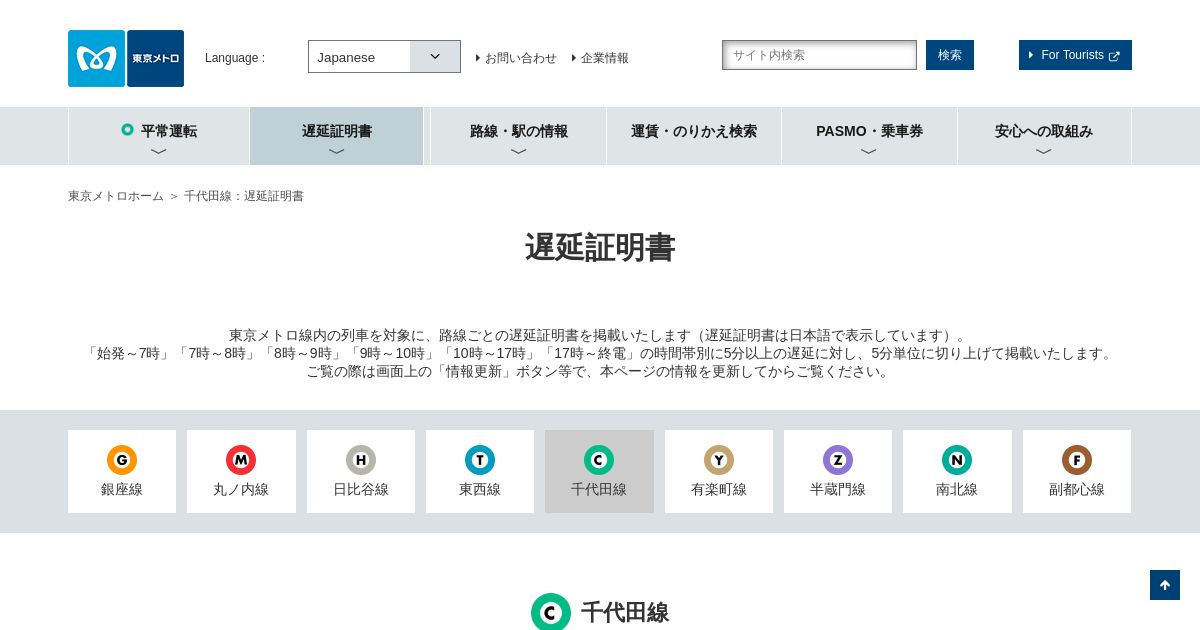1200x630 pixels.
Task: Click the Language : label
Action: 235,58
